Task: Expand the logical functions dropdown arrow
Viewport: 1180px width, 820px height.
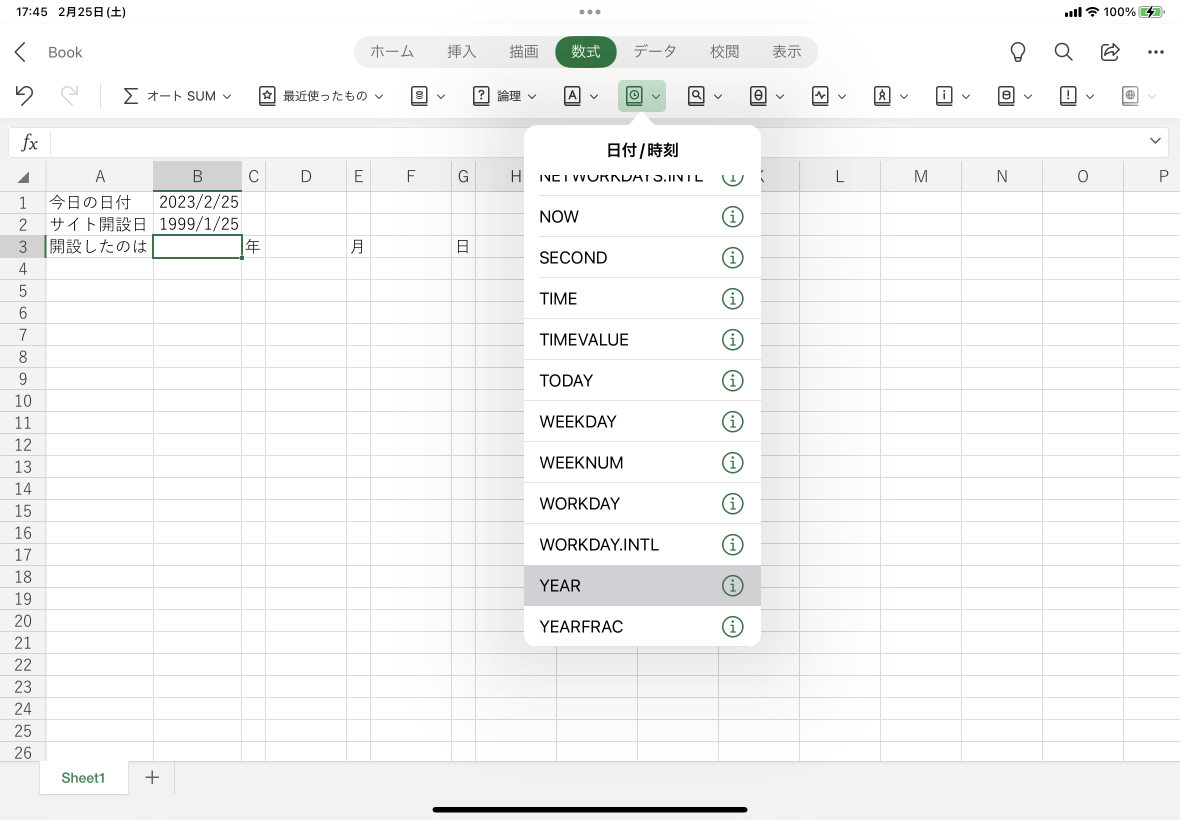Action: 531,96
